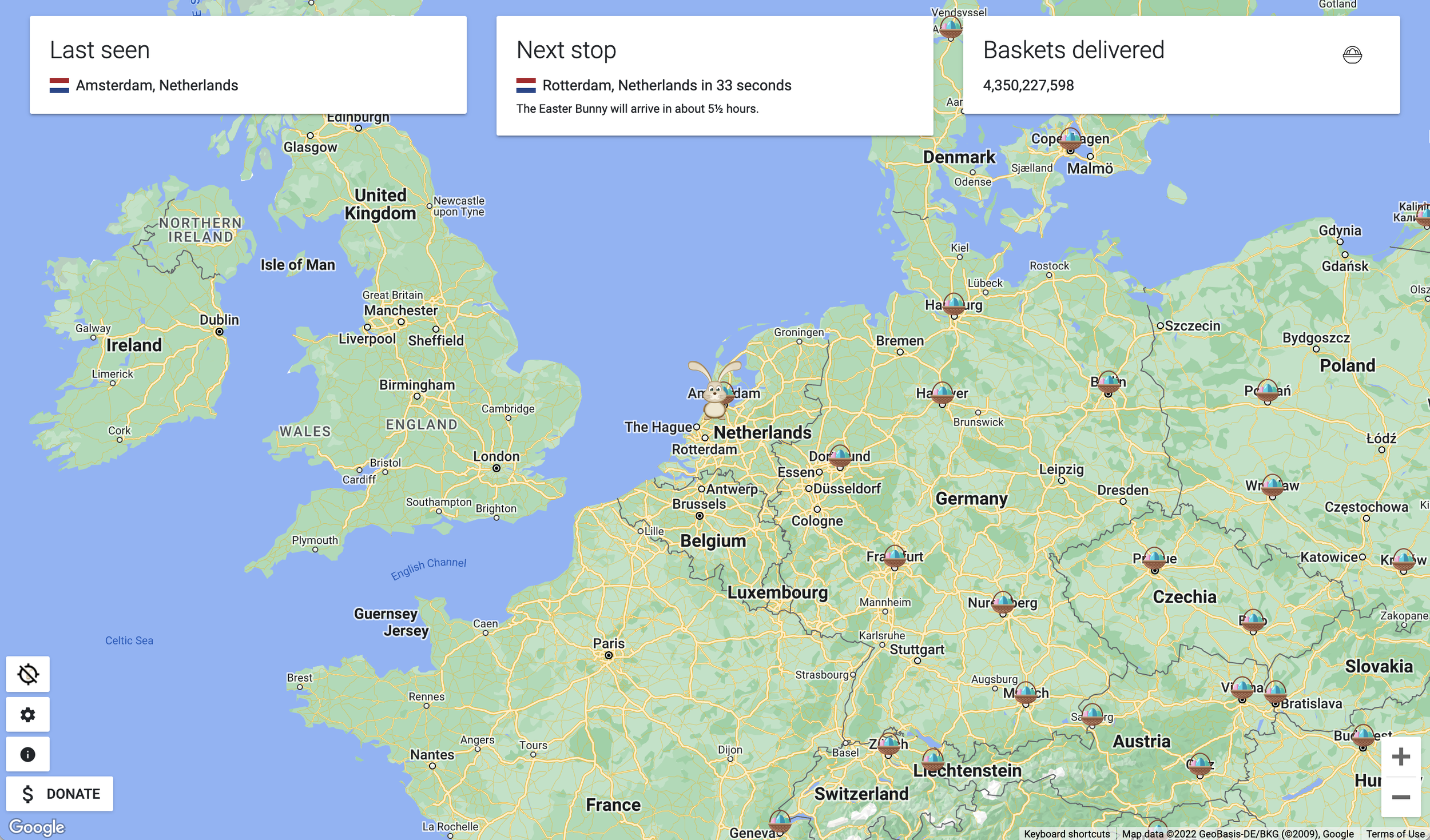Image resolution: width=1430 pixels, height=840 pixels.
Task: Click the basket marker on Geneva
Action: tap(780, 822)
